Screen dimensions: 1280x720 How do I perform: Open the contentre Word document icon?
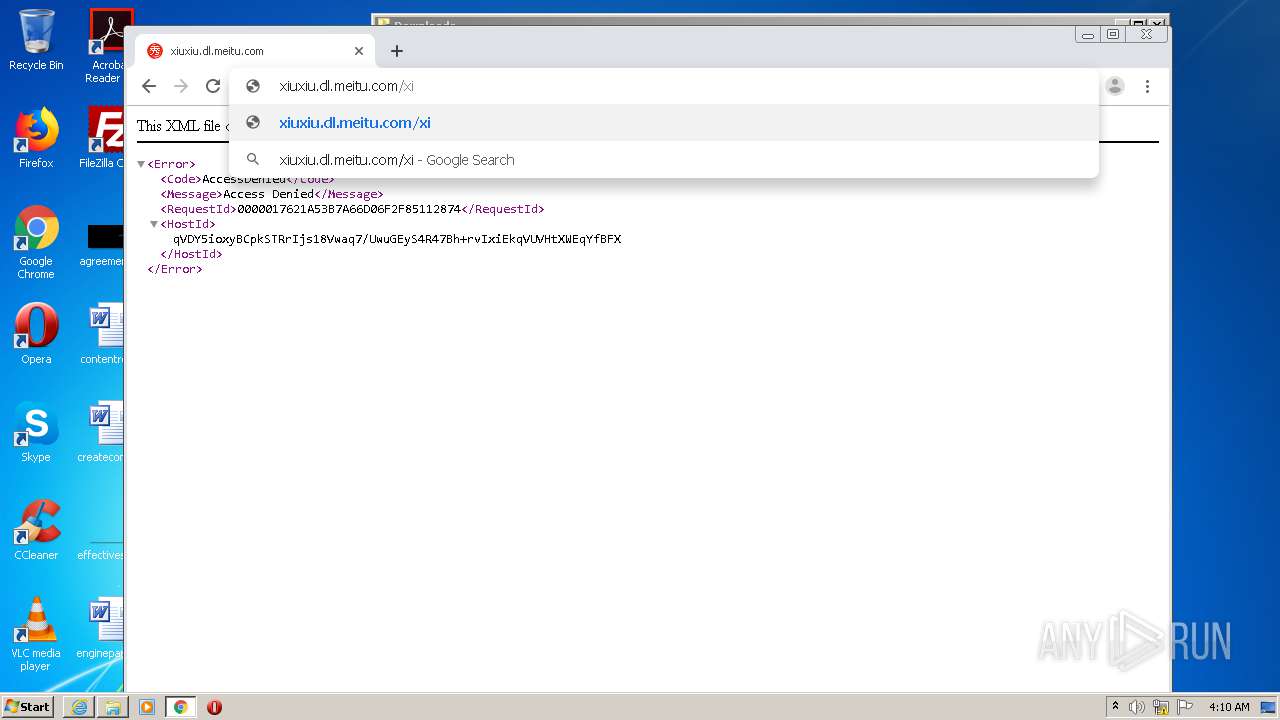click(x=102, y=333)
